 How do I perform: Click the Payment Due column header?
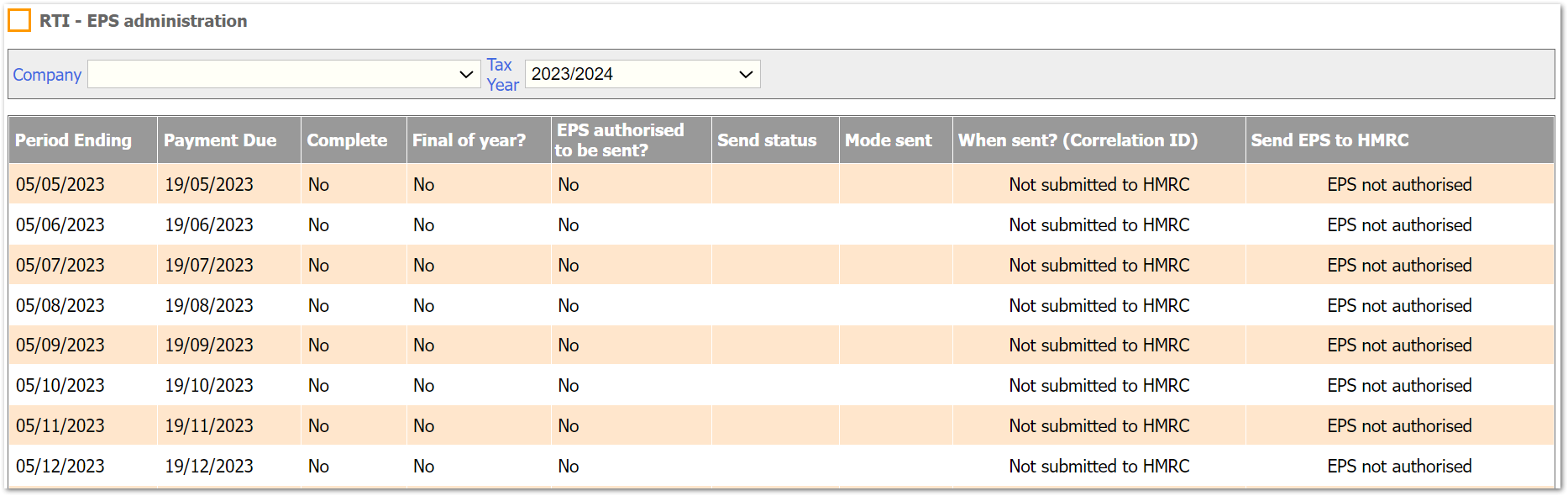(220, 140)
